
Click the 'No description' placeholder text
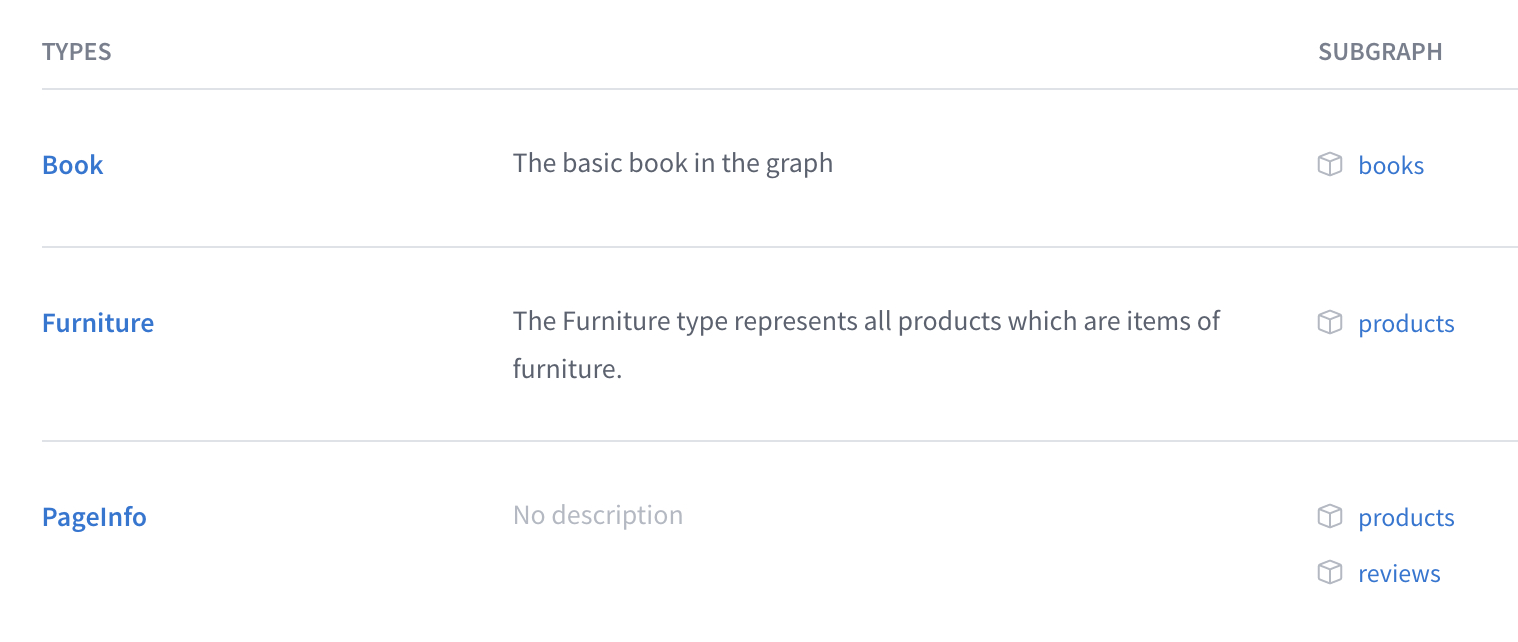tap(597, 515)
